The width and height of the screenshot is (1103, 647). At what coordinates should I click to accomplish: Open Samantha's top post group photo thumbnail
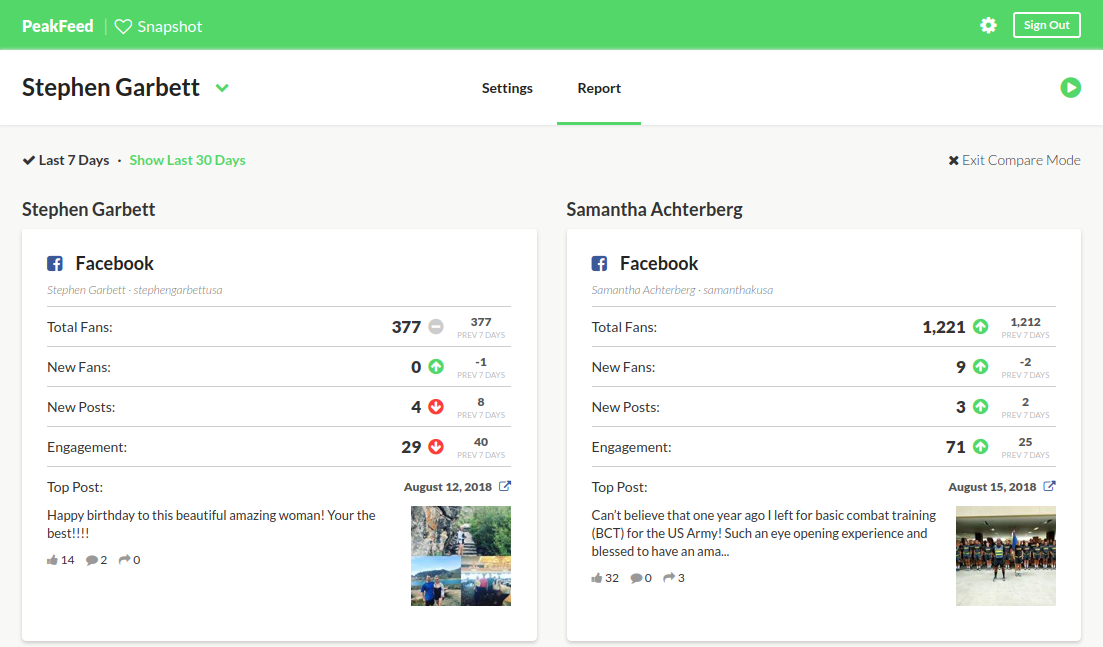(x=1005, y=556)
